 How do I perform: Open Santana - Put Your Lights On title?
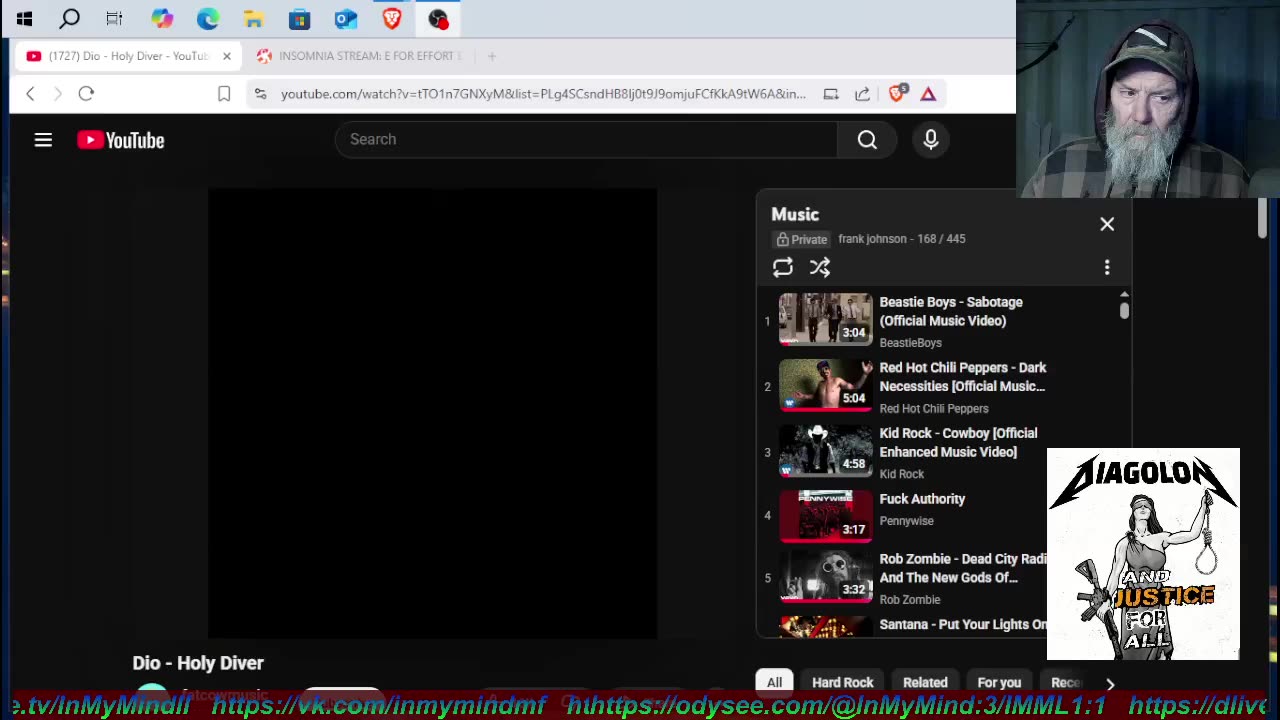[963, 624]
